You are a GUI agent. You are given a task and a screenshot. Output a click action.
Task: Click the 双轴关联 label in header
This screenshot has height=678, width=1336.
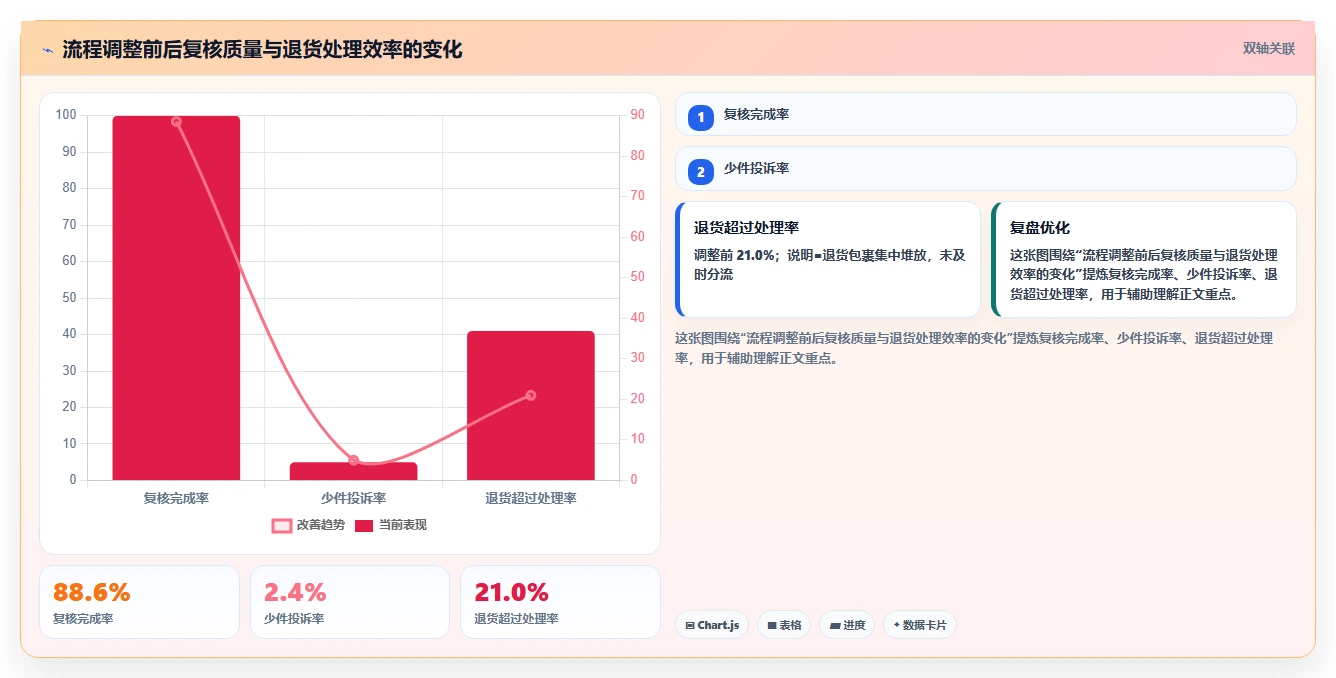(x=1268, y=49)
